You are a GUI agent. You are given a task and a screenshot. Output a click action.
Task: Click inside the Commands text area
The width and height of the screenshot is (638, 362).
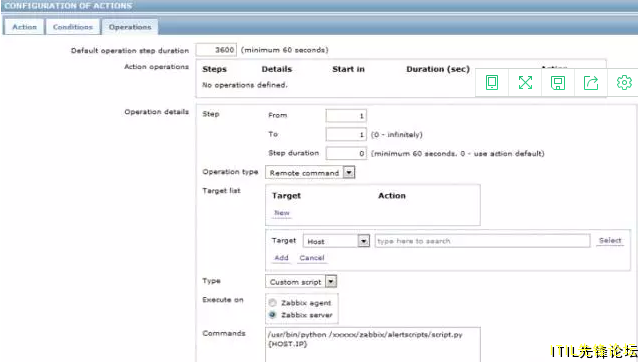click(373, 344)
